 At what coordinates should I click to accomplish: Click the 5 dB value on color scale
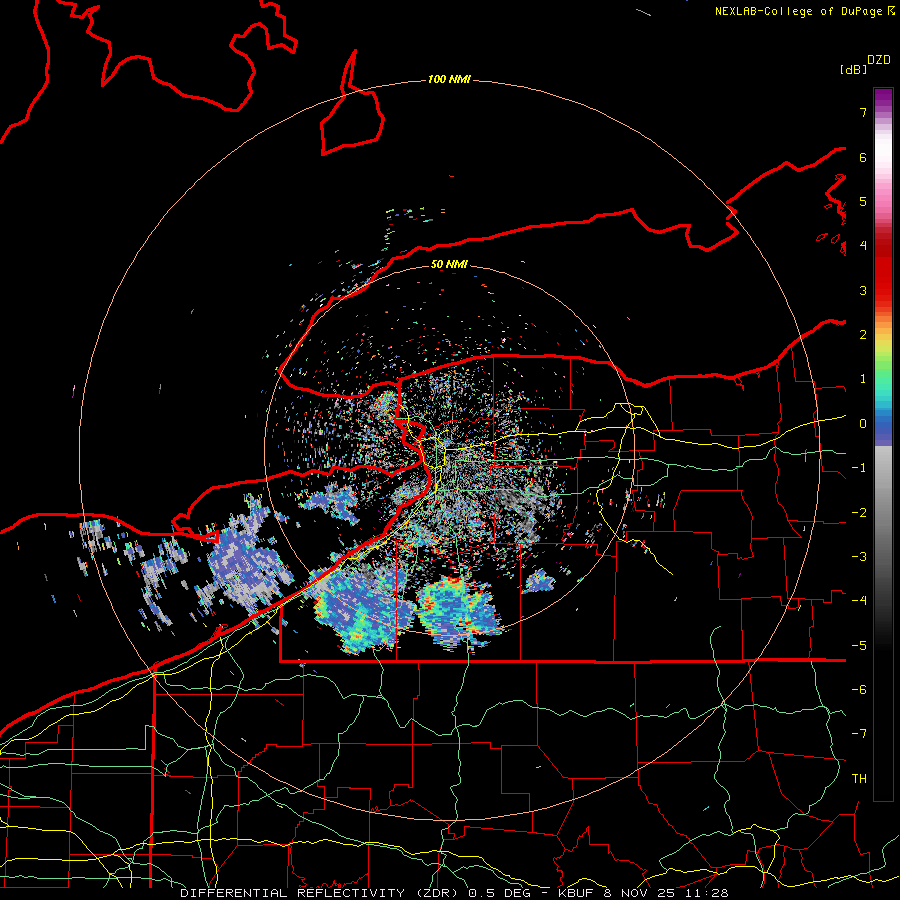click(x=863, y=201)
